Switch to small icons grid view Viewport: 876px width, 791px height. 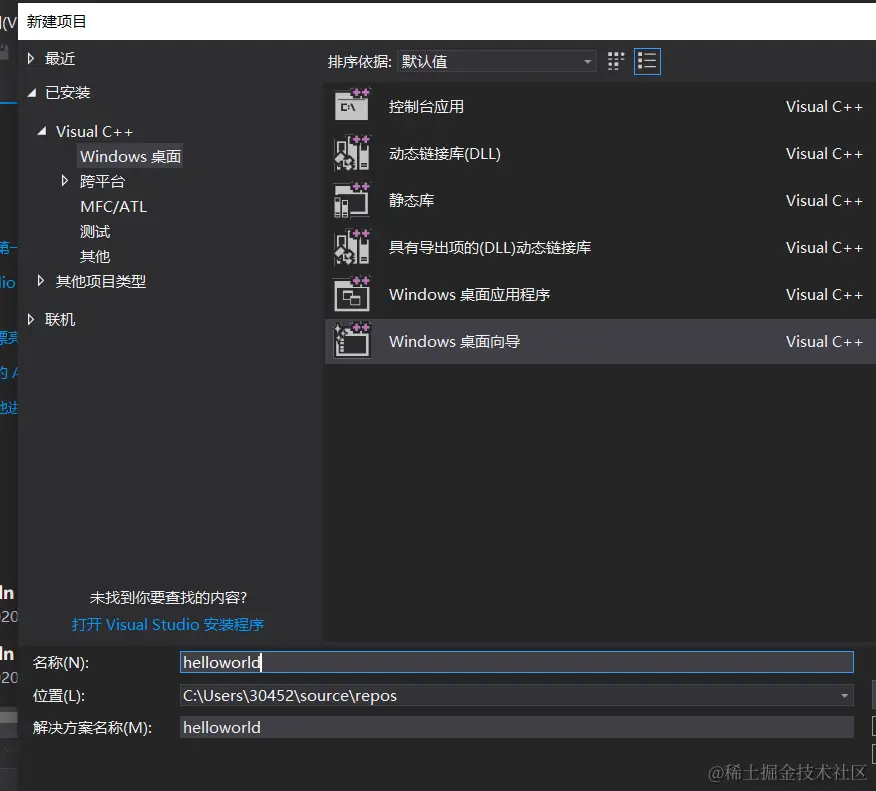pyautogui.click(x=616, y=61)
